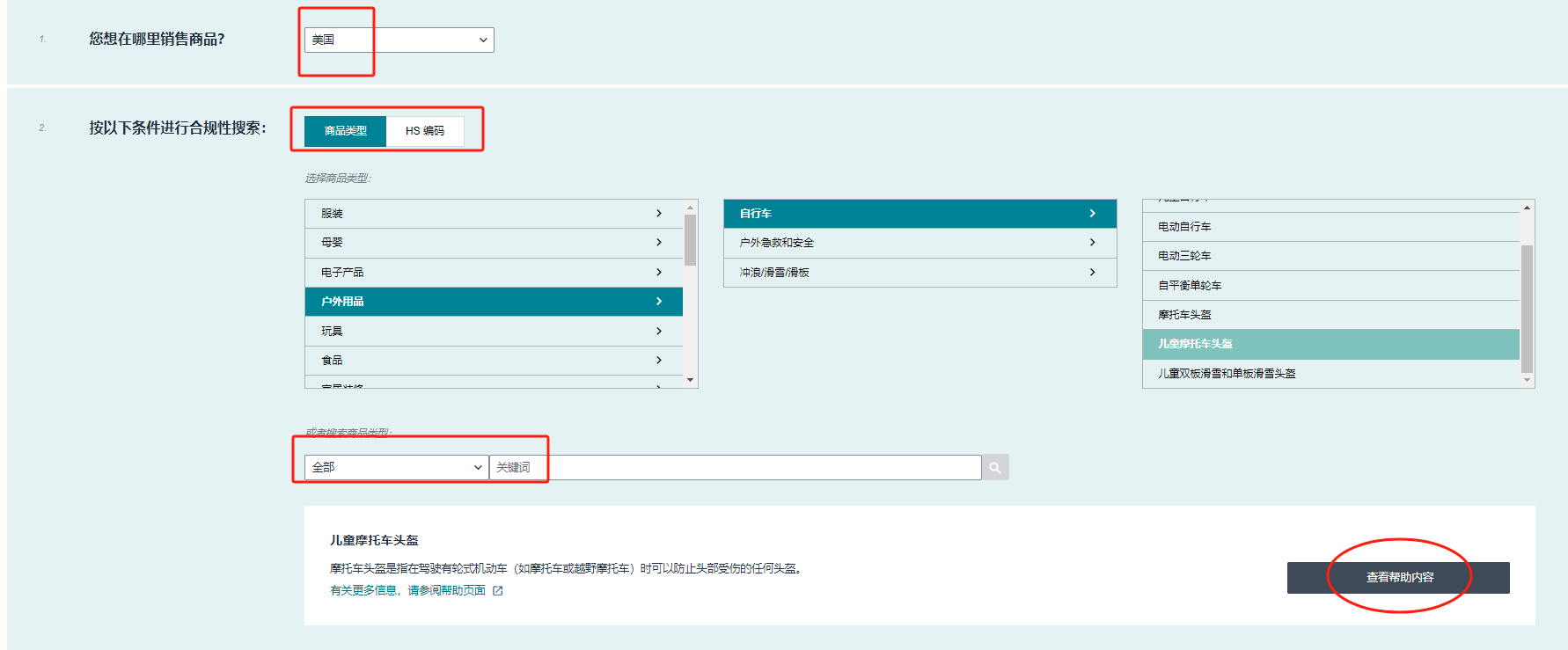
Task: Expand the 母婴 row chevron
Action: click(x=659, y=243)
